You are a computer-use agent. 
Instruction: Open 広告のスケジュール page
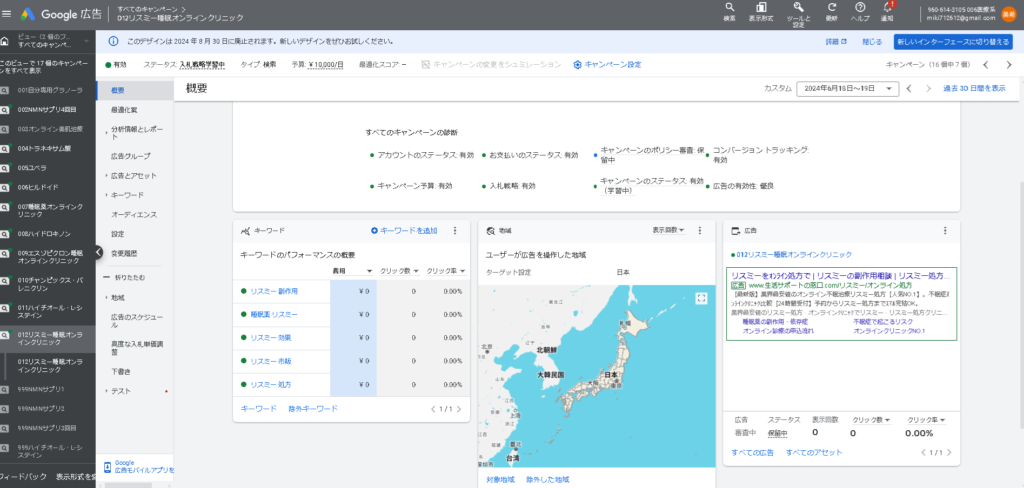(x=137, y=321)
